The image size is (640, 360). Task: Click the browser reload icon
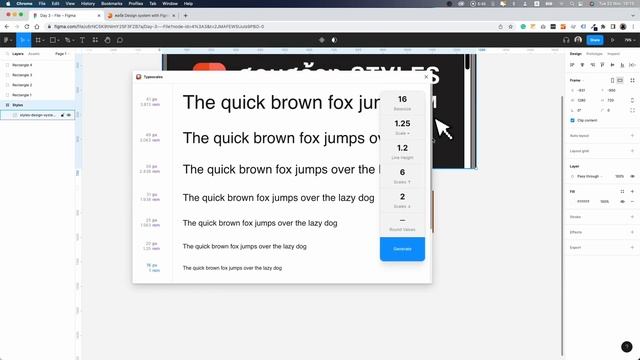27,27
